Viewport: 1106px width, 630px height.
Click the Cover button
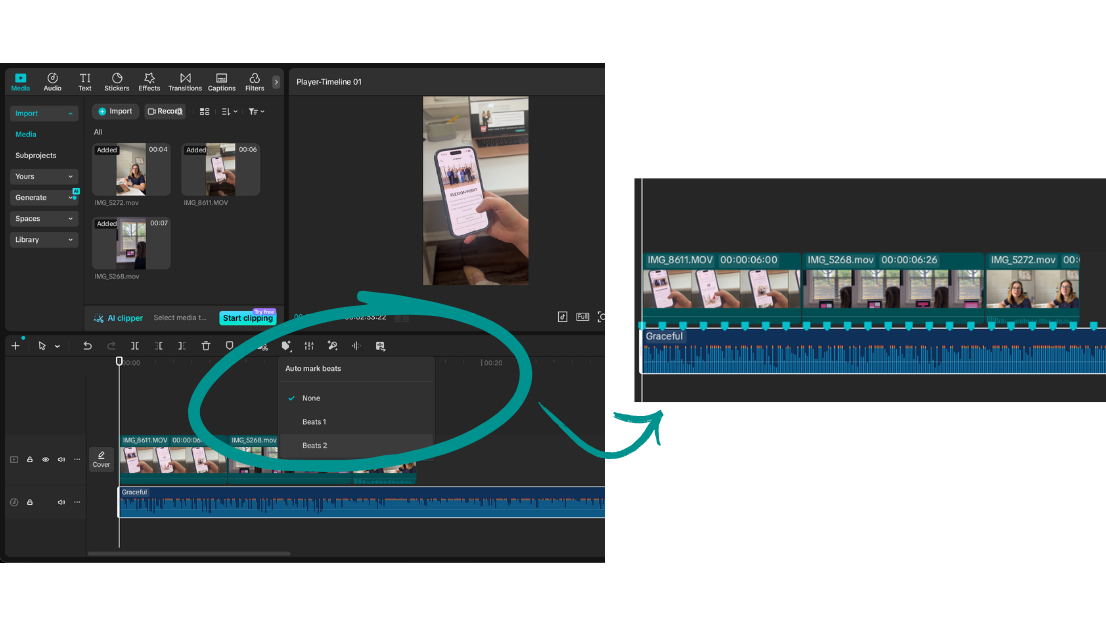click(x=101, y=459)
